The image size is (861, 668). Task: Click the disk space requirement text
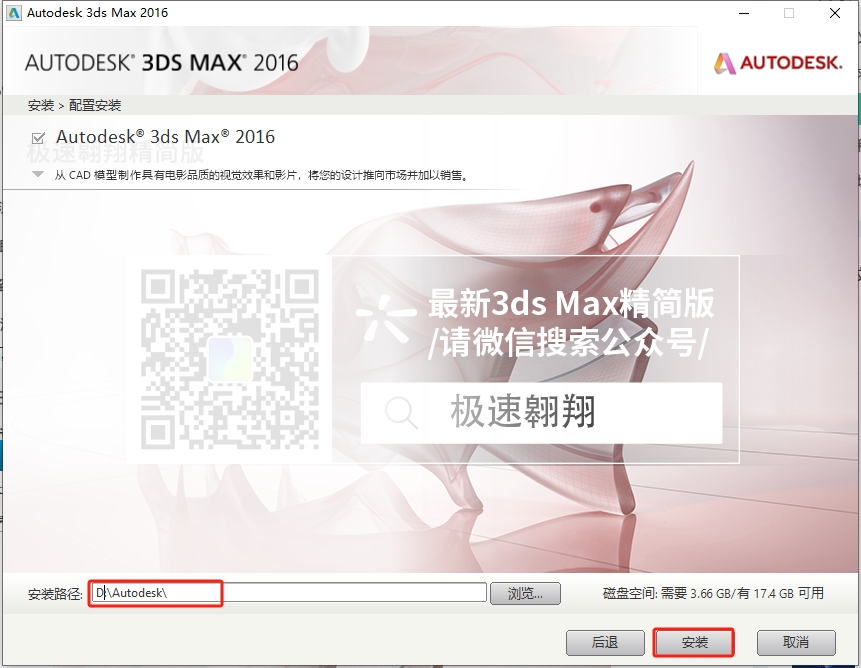[x=713, y=593]
